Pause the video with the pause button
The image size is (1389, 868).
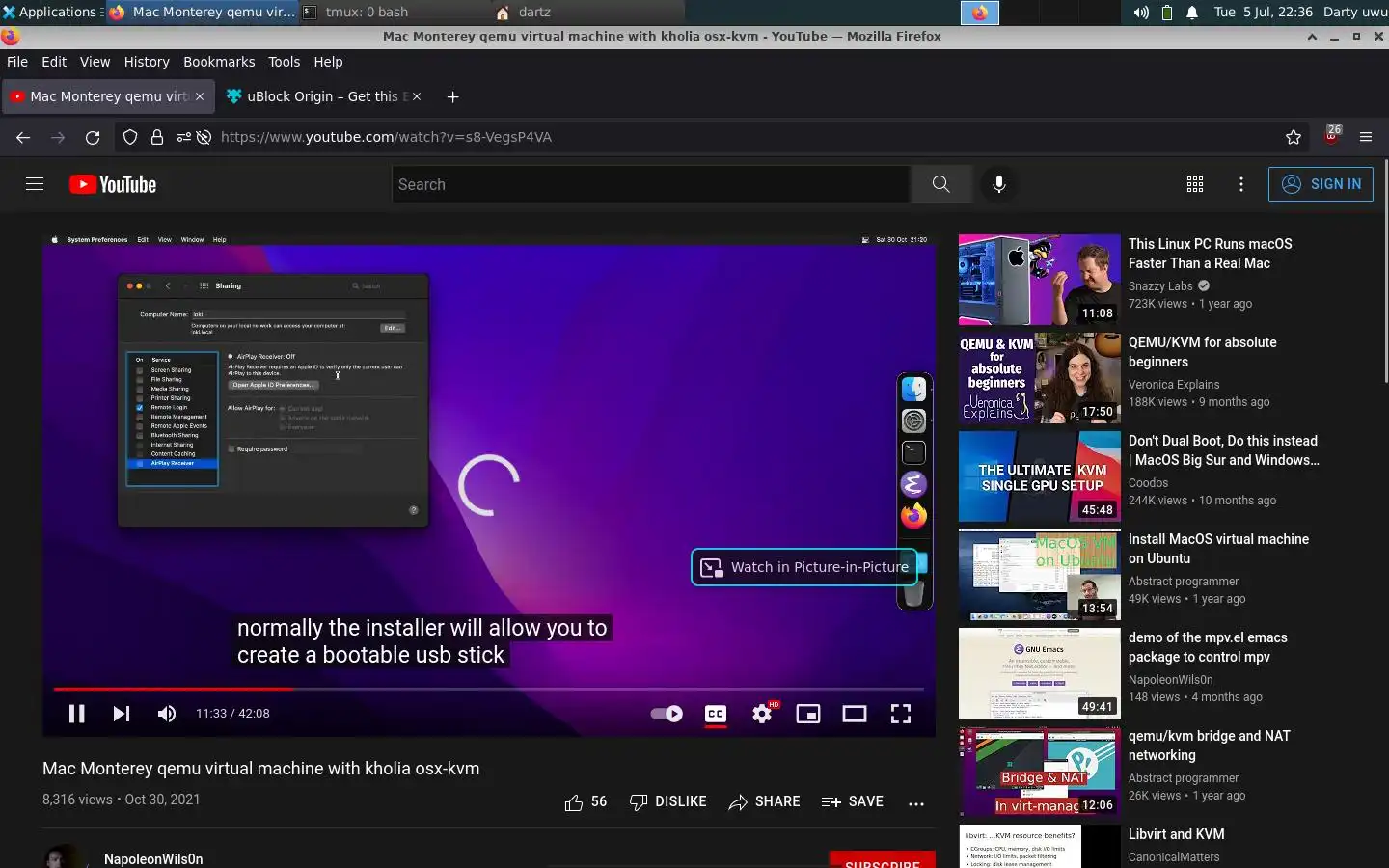click(x=76, y=714)
